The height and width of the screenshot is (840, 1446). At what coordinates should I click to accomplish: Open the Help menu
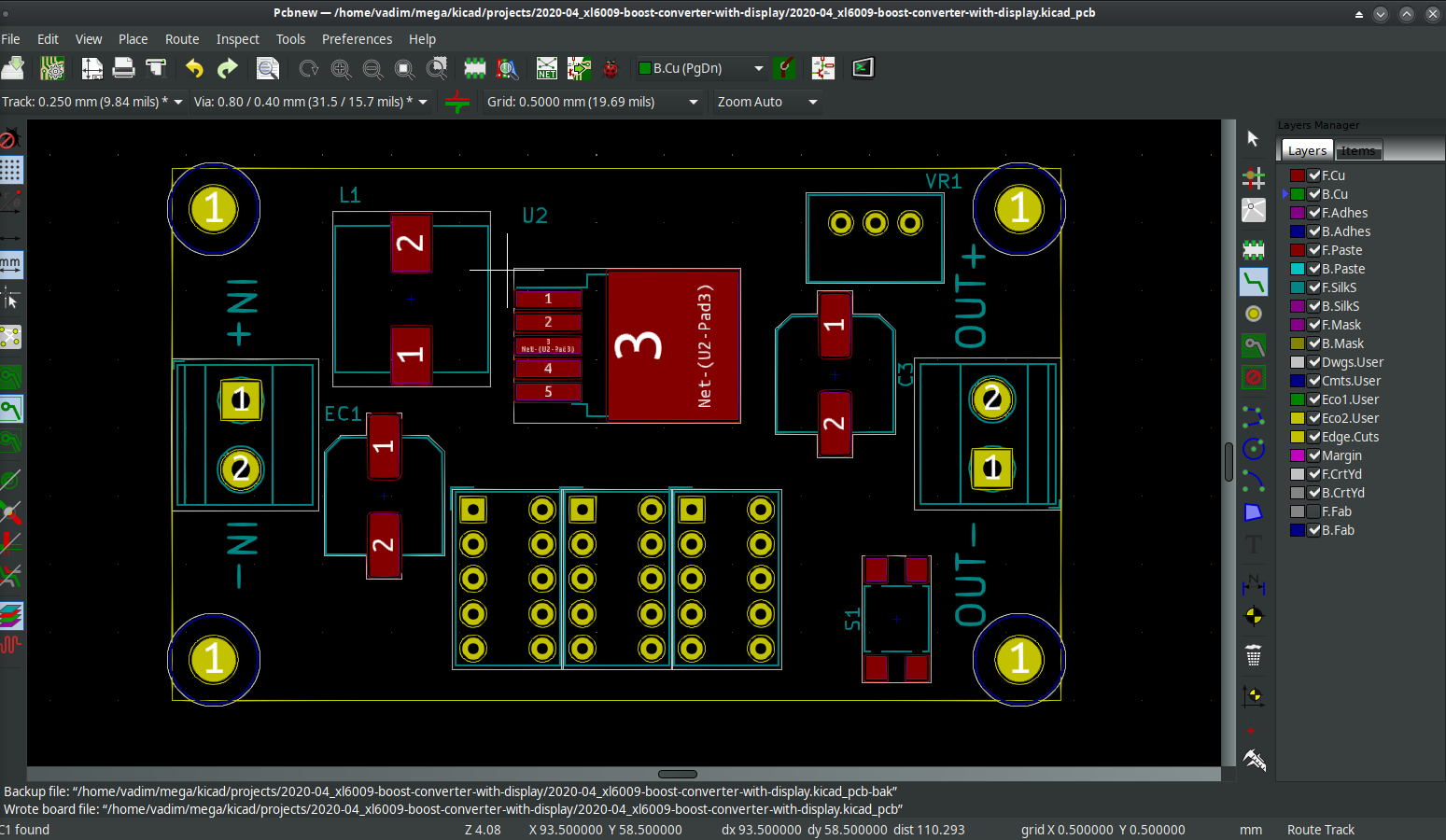pos(422,39)
